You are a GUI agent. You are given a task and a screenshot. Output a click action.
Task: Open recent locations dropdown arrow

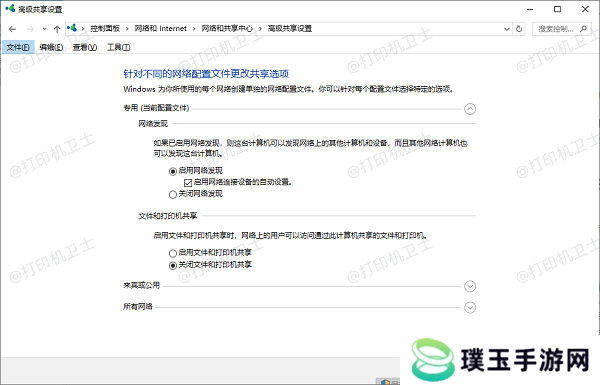click(x=44, y=29)
